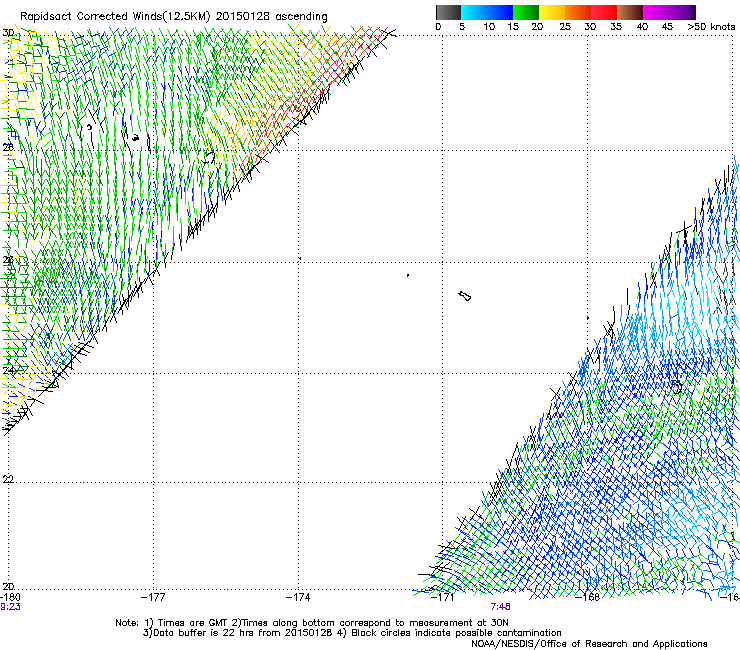The height and width of the screenshot is (650, 740).
Task: Click the latitude '22' axis label
Action: 8,479
